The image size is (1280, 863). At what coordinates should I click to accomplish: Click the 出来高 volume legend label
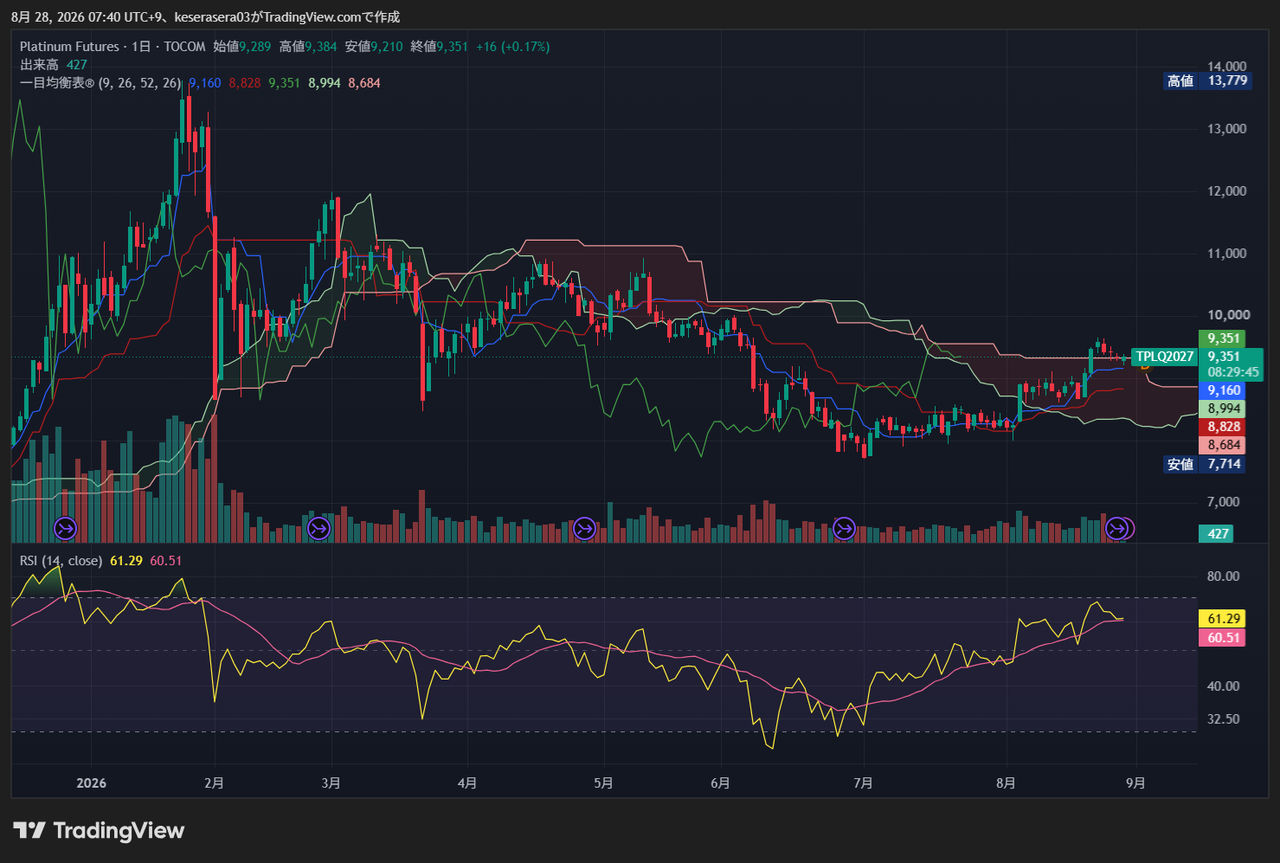point(37,64)
